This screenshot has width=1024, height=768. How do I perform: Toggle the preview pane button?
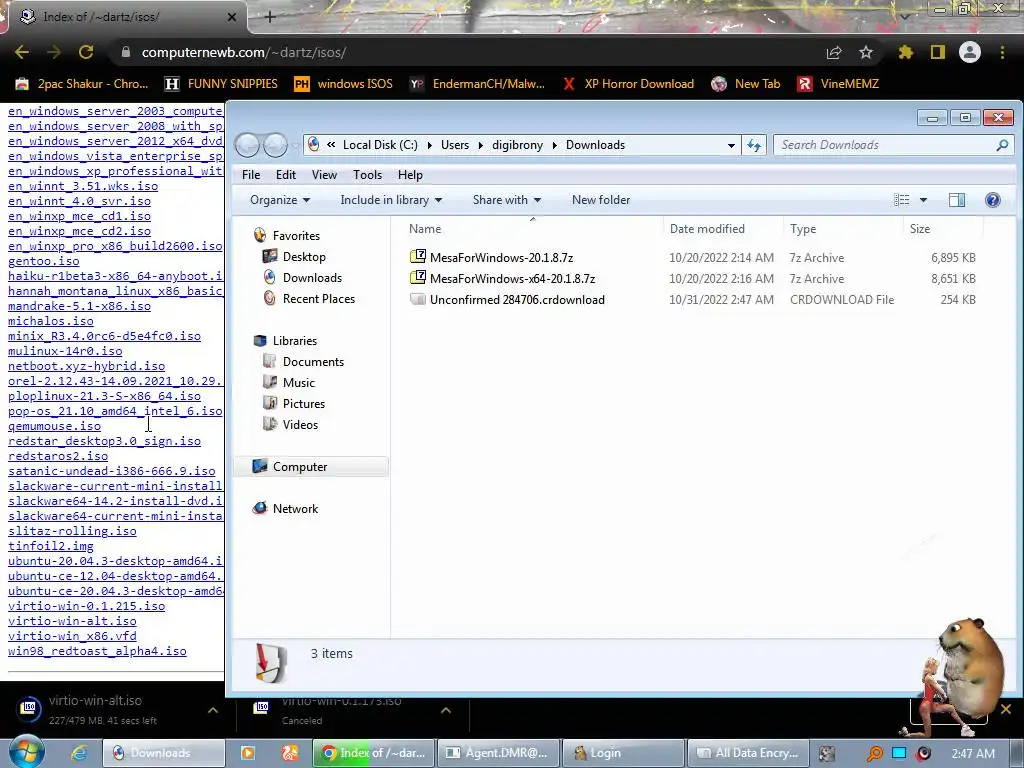[x=957, y=200]
